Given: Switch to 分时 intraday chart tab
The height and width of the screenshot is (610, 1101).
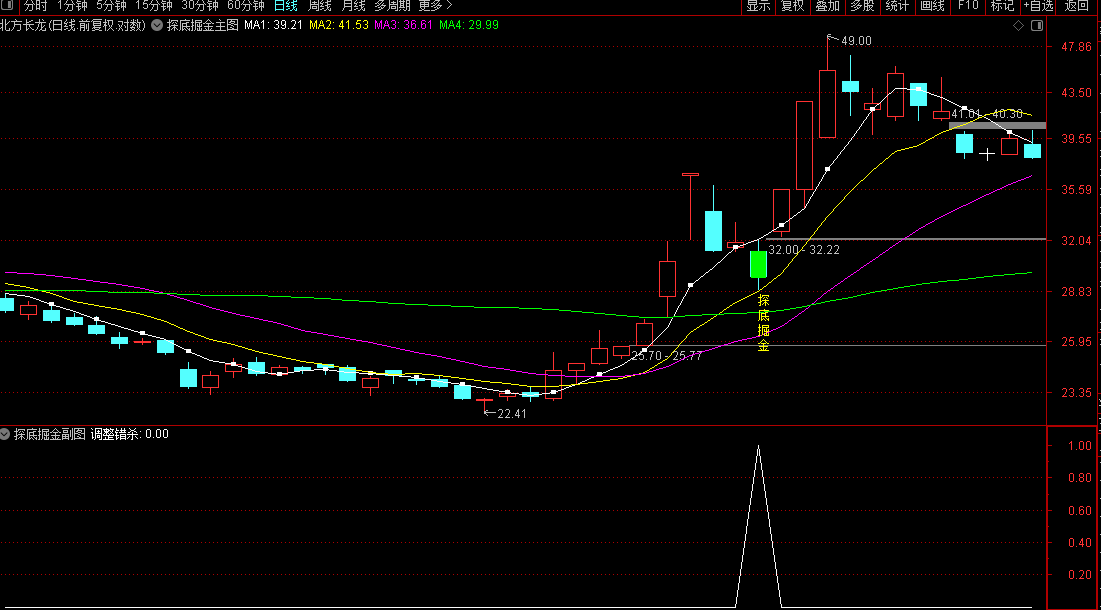Looking at the screenshot, I should (x=35, y=6).
